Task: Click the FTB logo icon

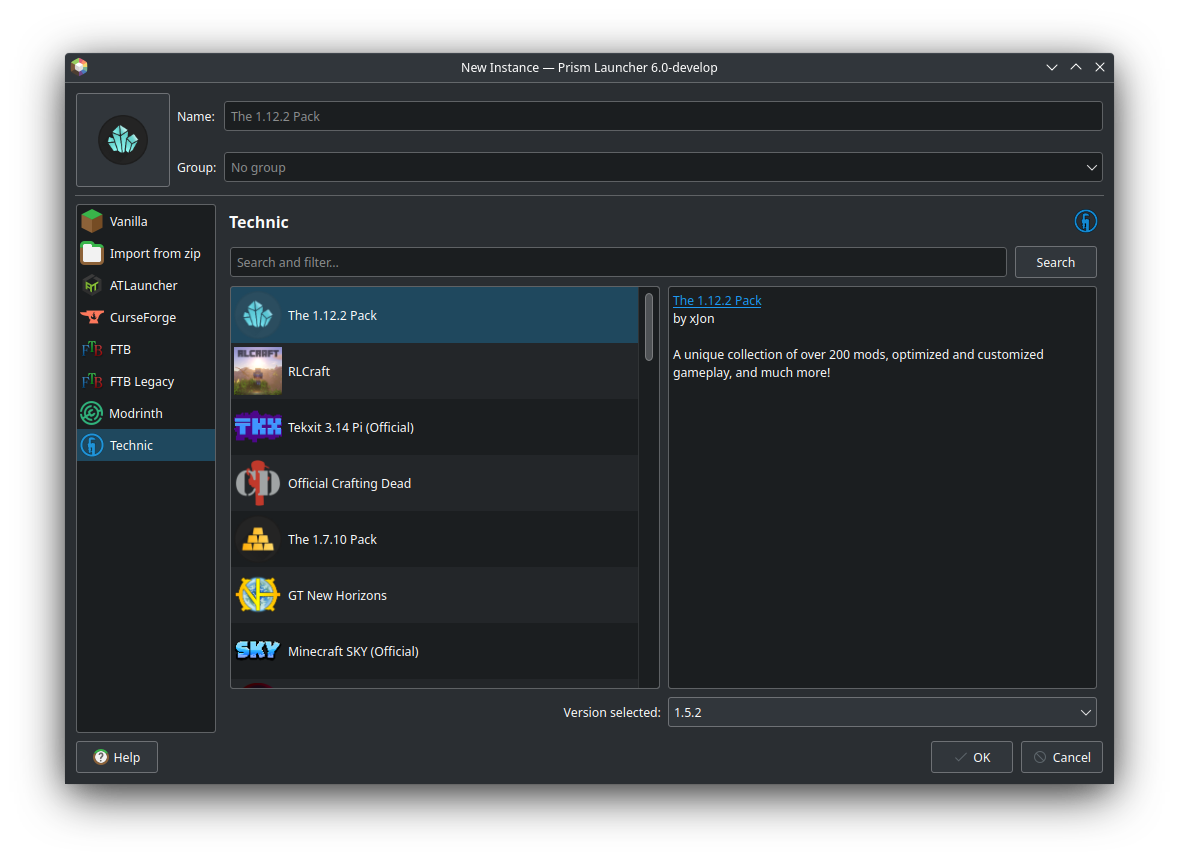Action: [92, 349]
